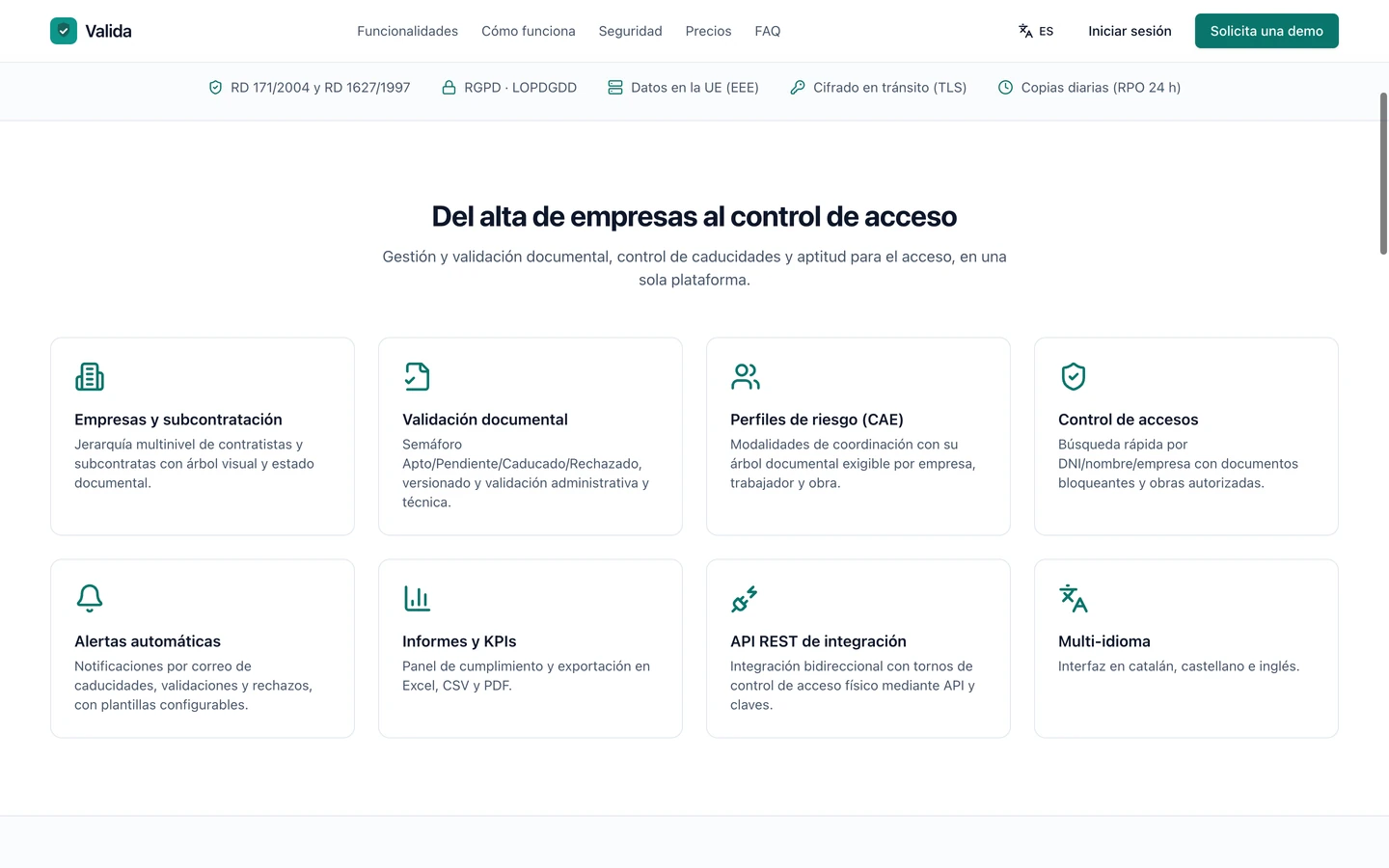Image resolution: width=1389 pixels, height=868 pixels.
Task: Click the Solicita una demo button
Action: click(x=1266, y=31)
